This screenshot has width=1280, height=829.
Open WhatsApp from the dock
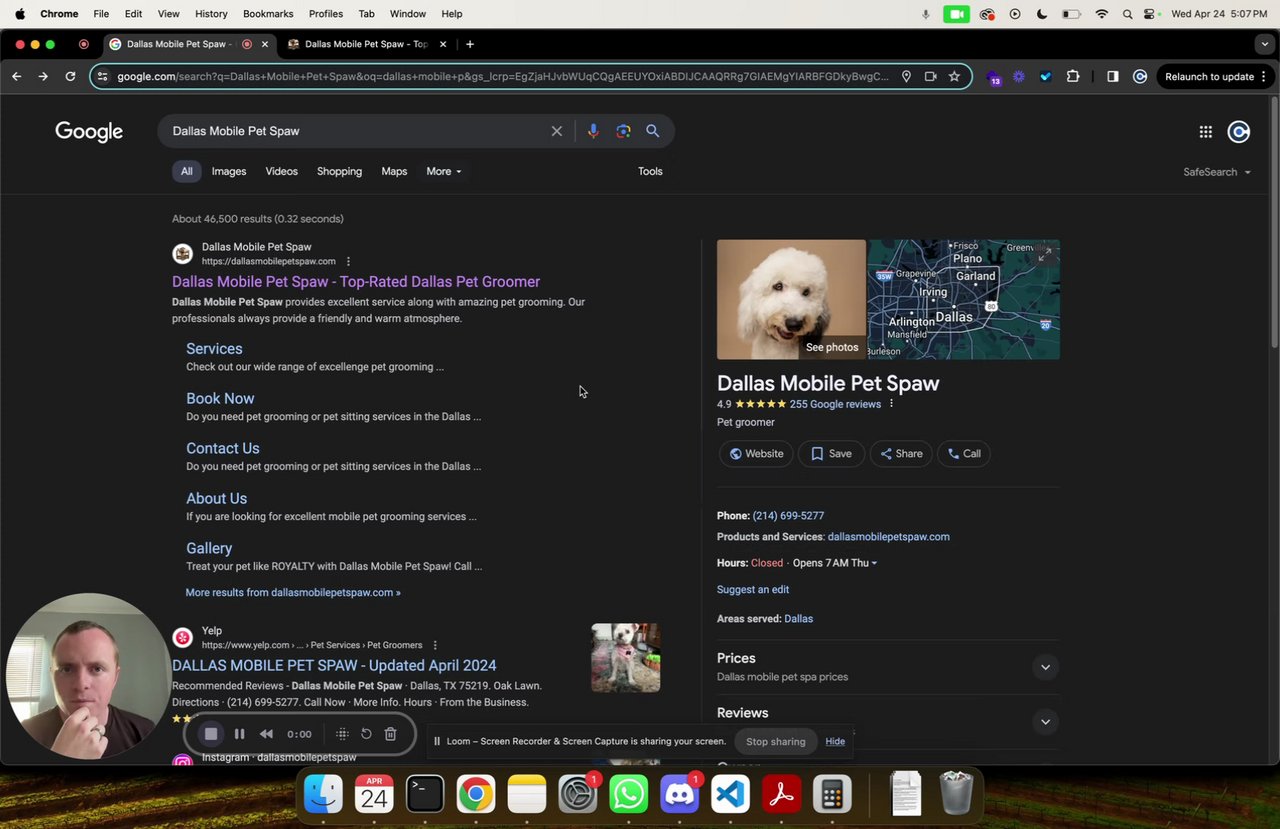tap(629, 795)
